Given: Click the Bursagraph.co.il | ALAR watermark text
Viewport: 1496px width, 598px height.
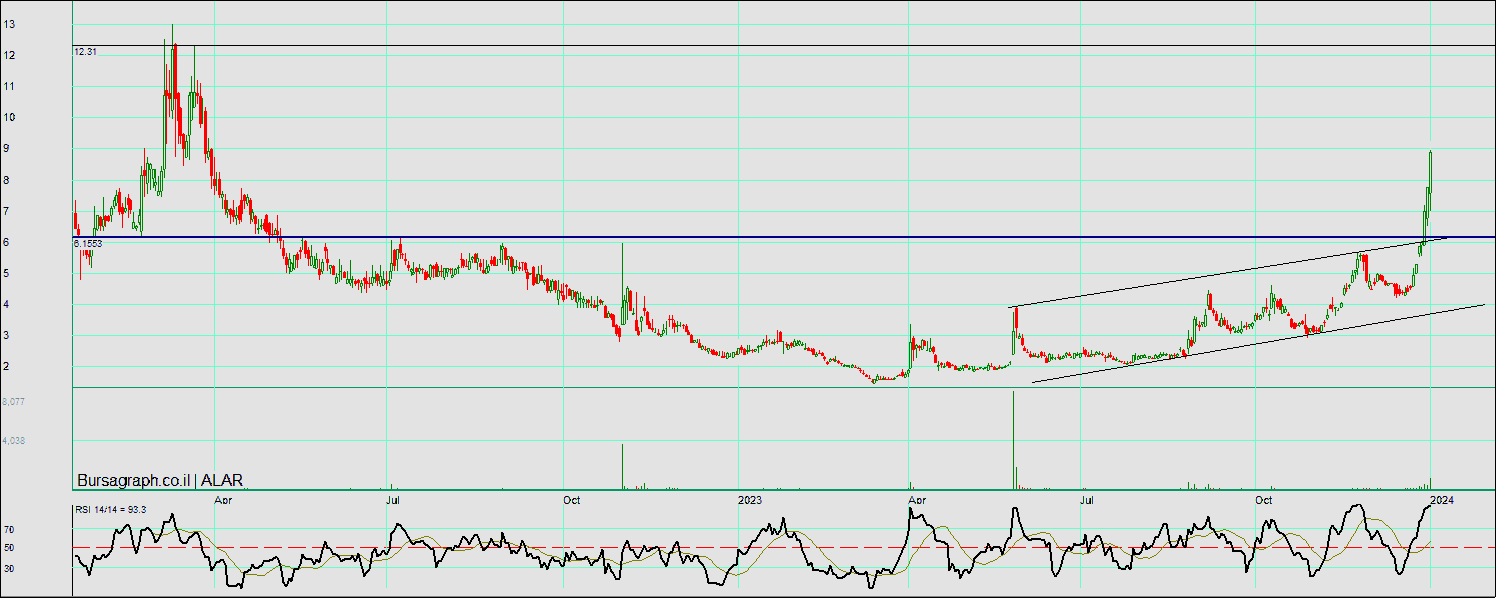Looking at the screenshot, I should 159,481.
